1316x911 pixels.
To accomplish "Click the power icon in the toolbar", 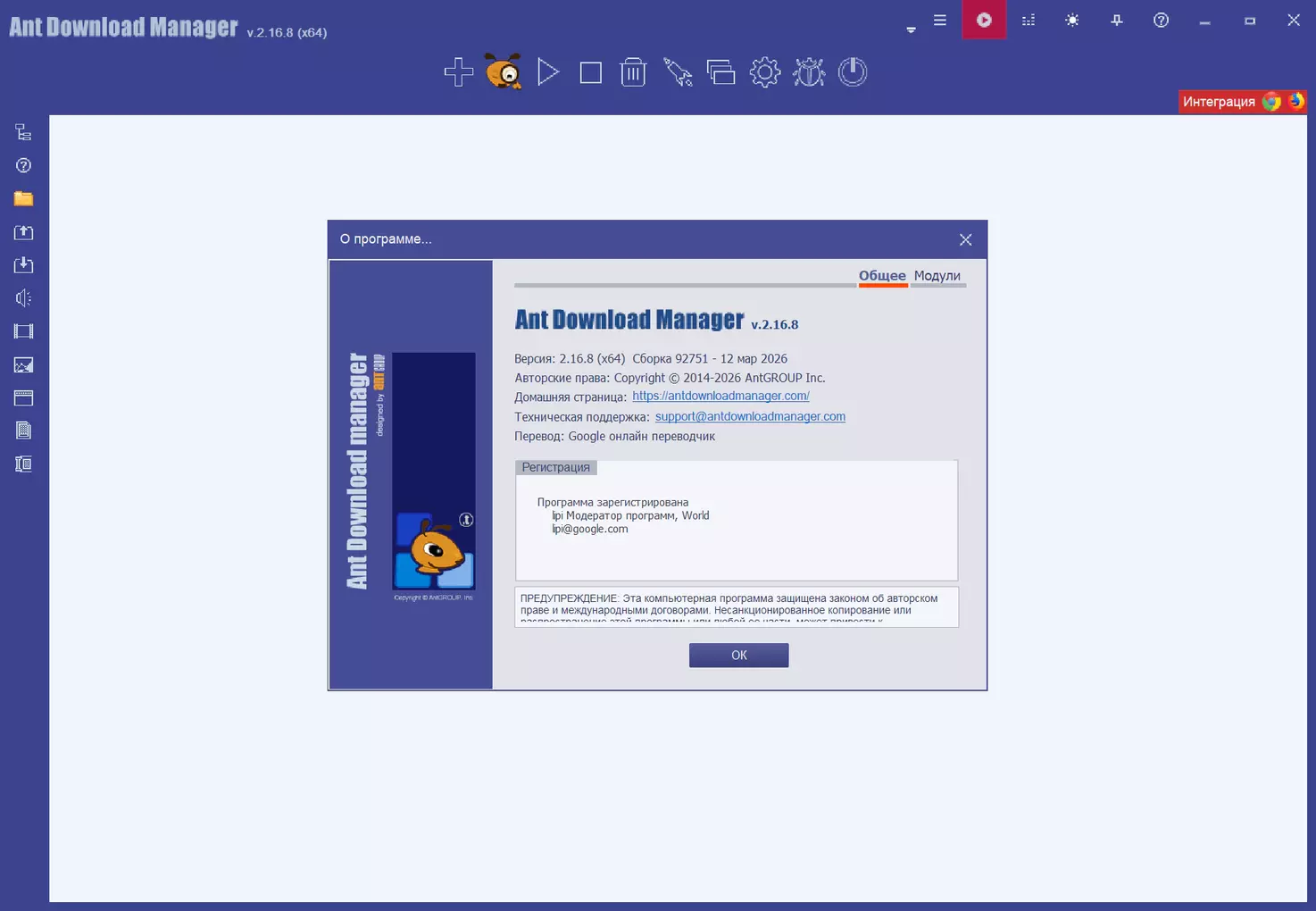I will 853,72.
